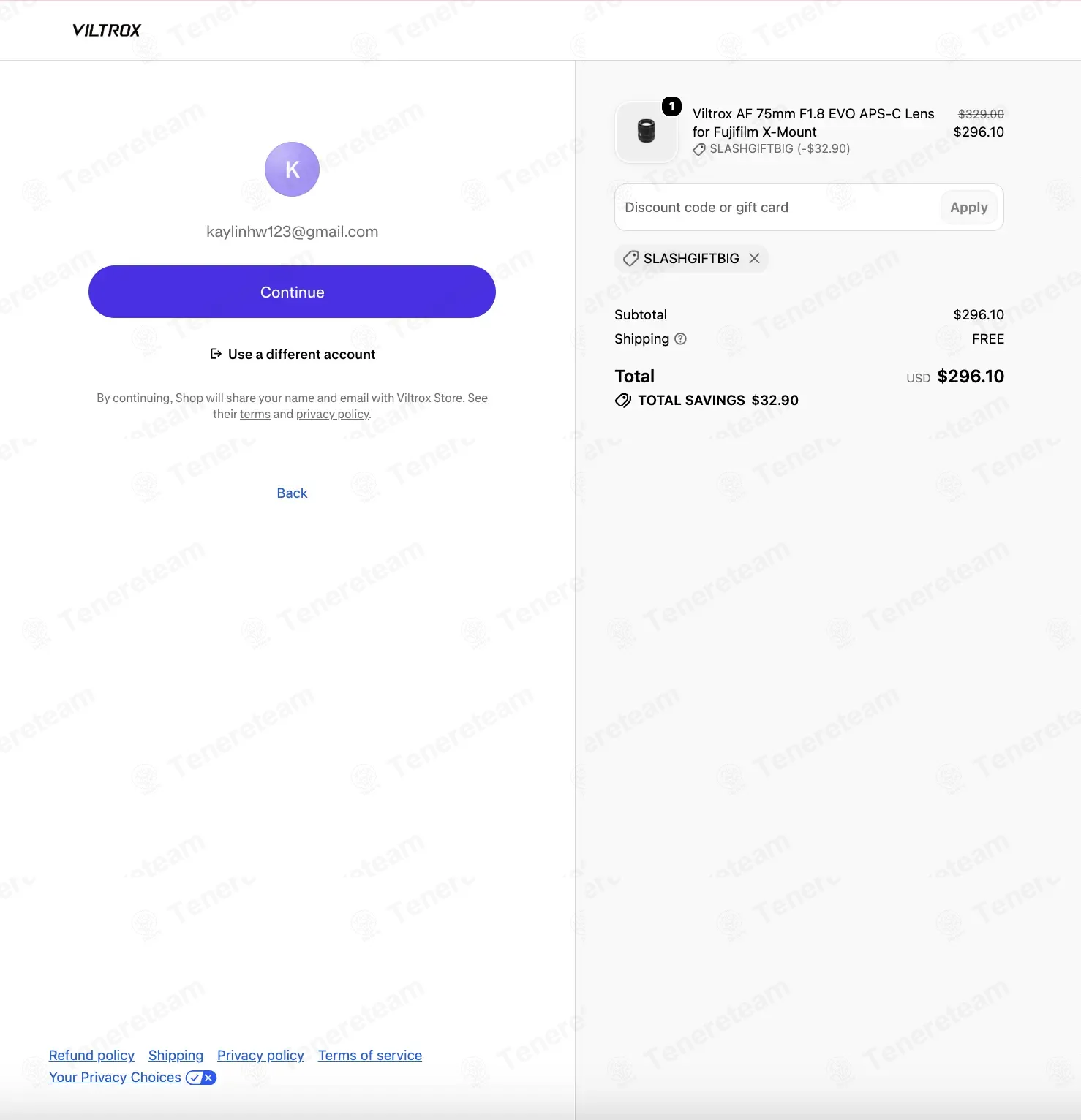Click the Continue button
Viewport: 1081px width, 1120px height.
tap(292, 292)
